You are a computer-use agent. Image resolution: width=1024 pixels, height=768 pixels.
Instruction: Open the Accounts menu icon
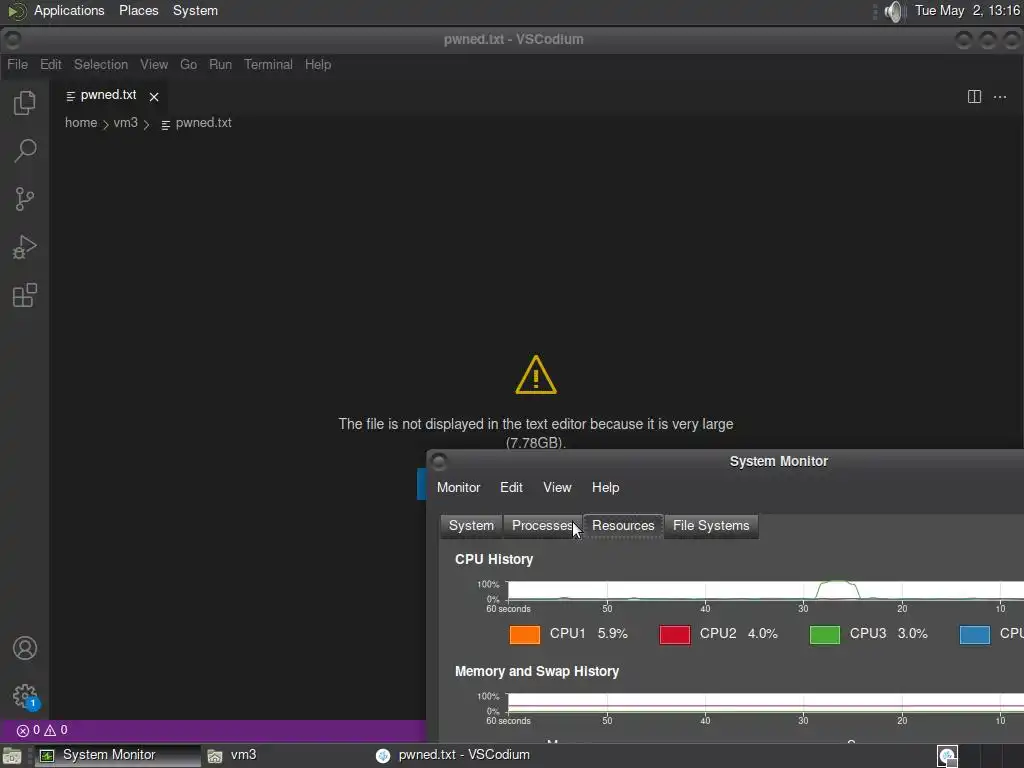tap(25, 648)
